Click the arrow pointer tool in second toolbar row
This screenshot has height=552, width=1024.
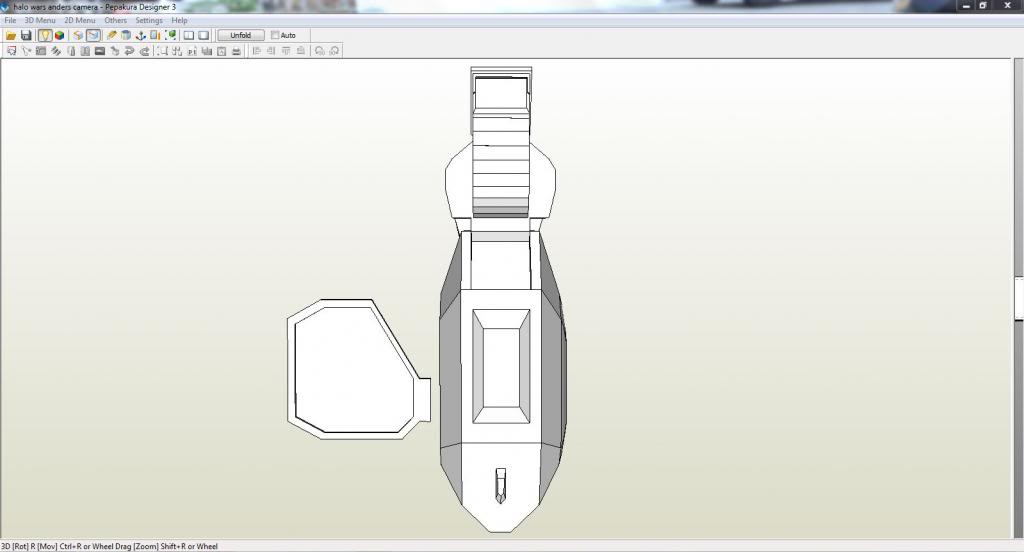pos(26,51)
